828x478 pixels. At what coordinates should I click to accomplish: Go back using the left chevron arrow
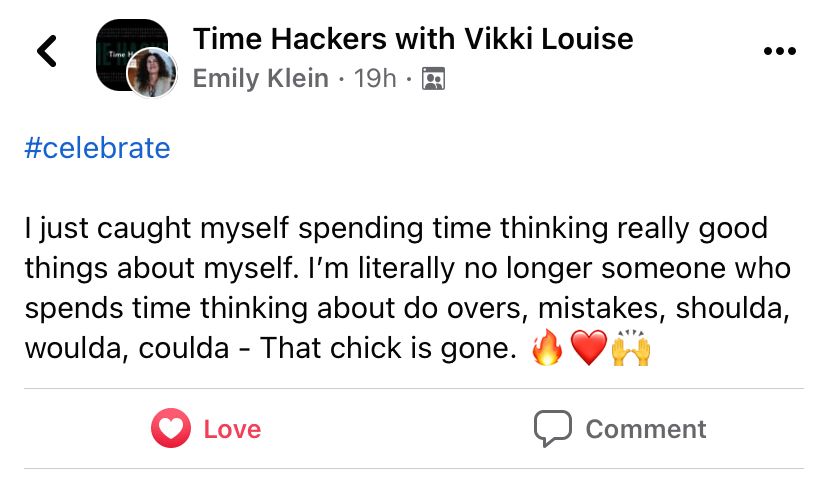coord(47,51)
